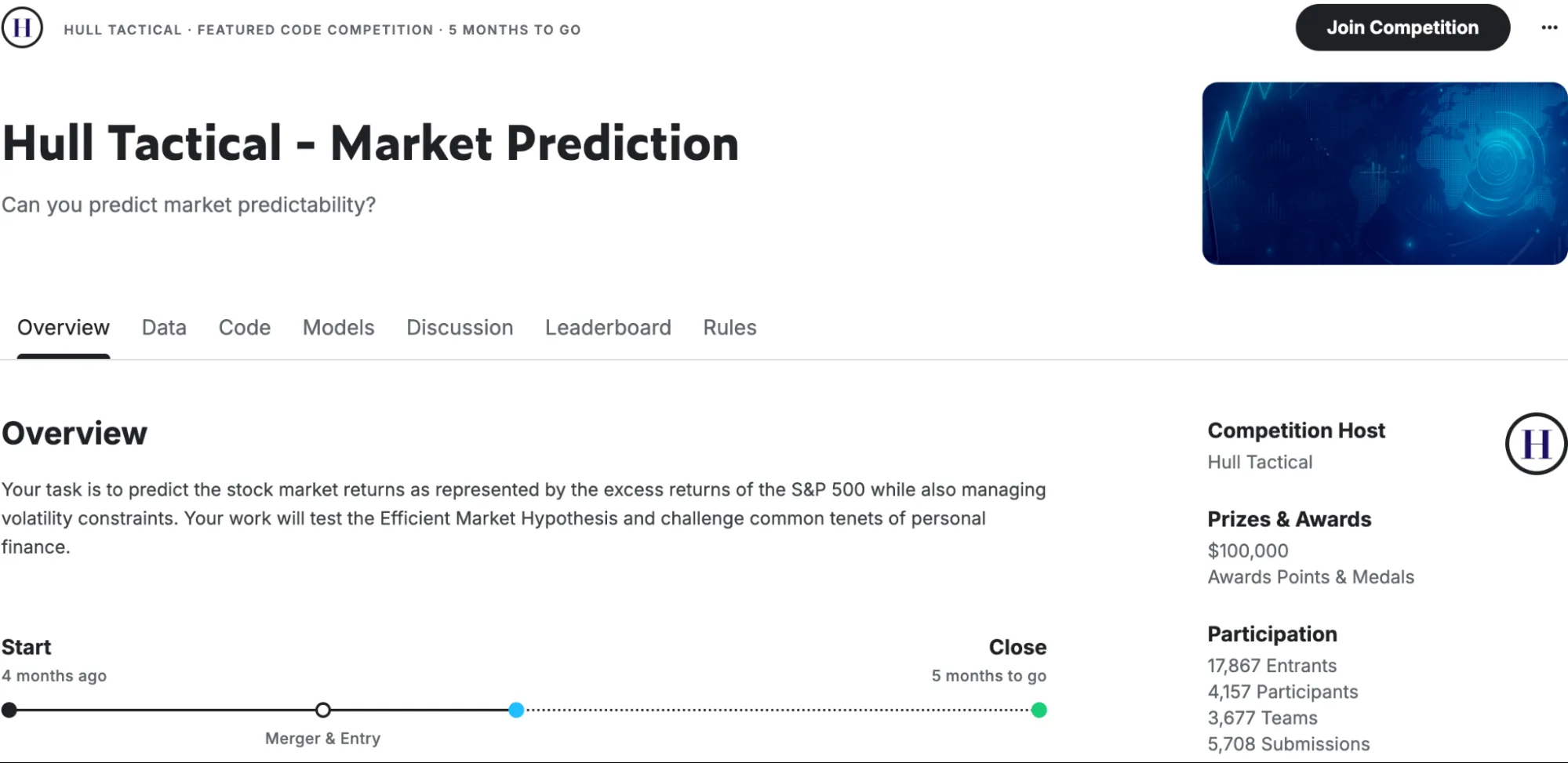
Task: Select the Merger & Entry timeline marker
Action: pyautogui.click(x=322, y=710)
